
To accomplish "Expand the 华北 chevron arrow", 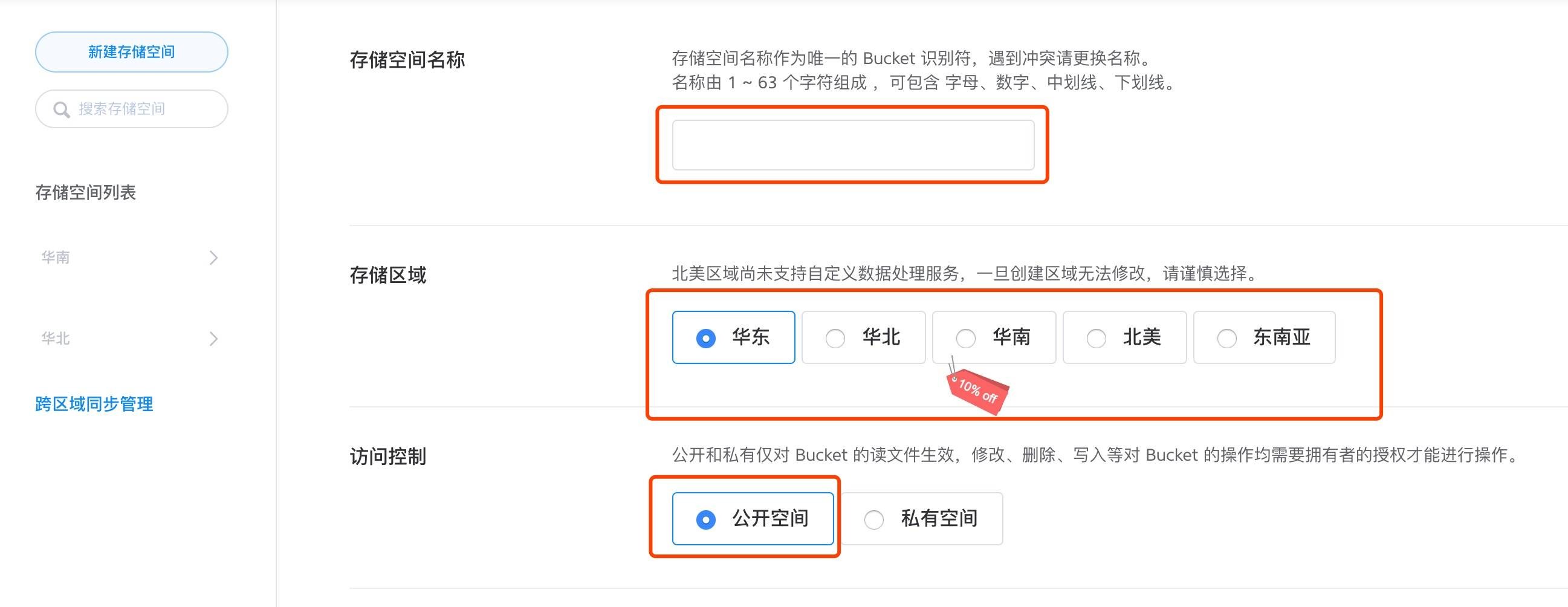I will pos(213,339).
